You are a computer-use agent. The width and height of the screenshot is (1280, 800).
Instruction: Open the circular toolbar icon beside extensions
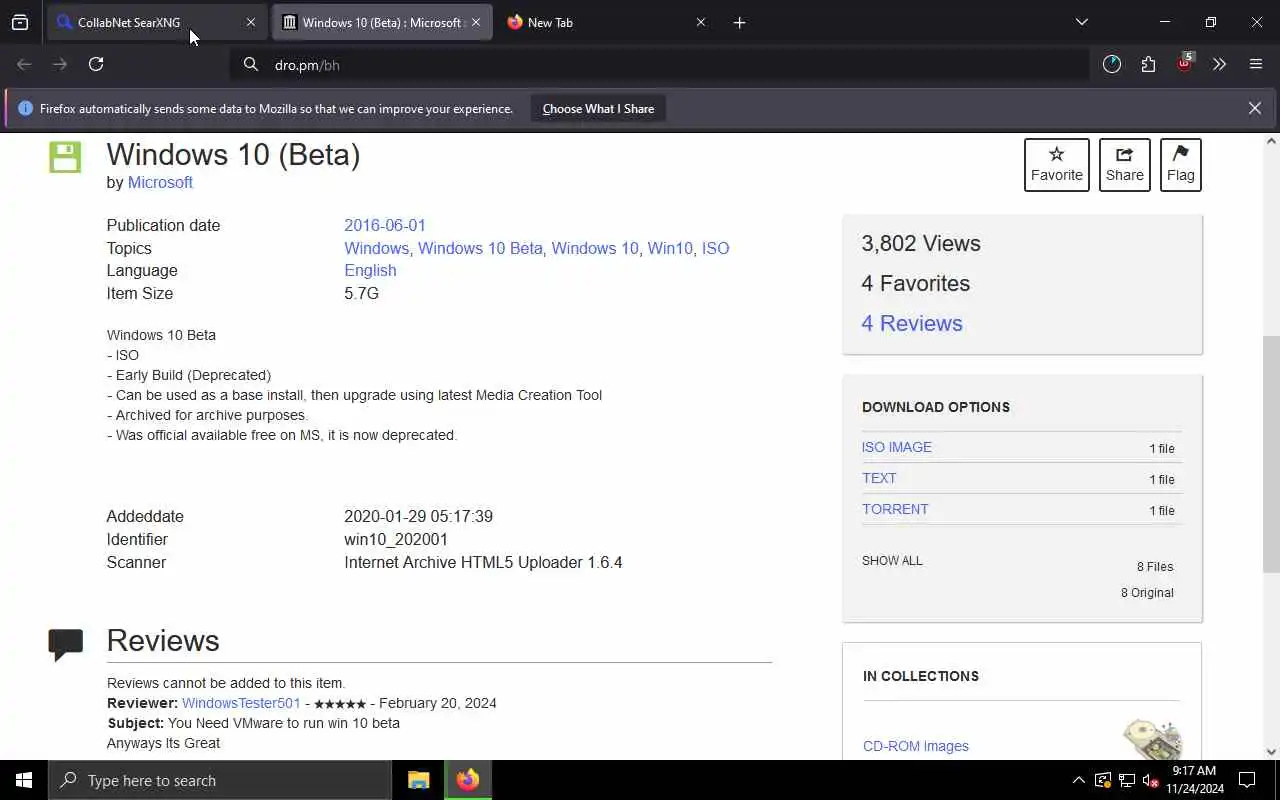(x=1112, y=64)
